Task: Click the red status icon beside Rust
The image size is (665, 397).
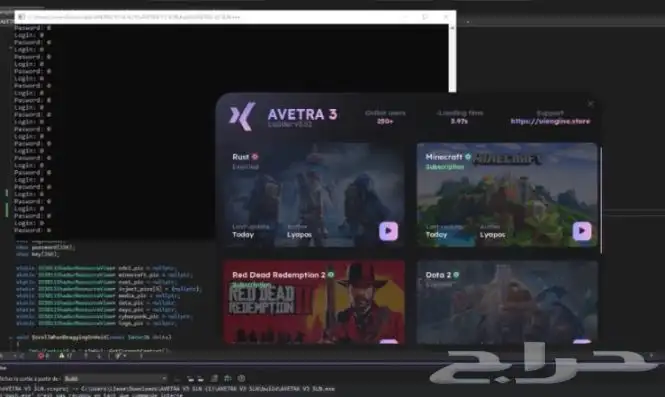Action: click(255, 157)
